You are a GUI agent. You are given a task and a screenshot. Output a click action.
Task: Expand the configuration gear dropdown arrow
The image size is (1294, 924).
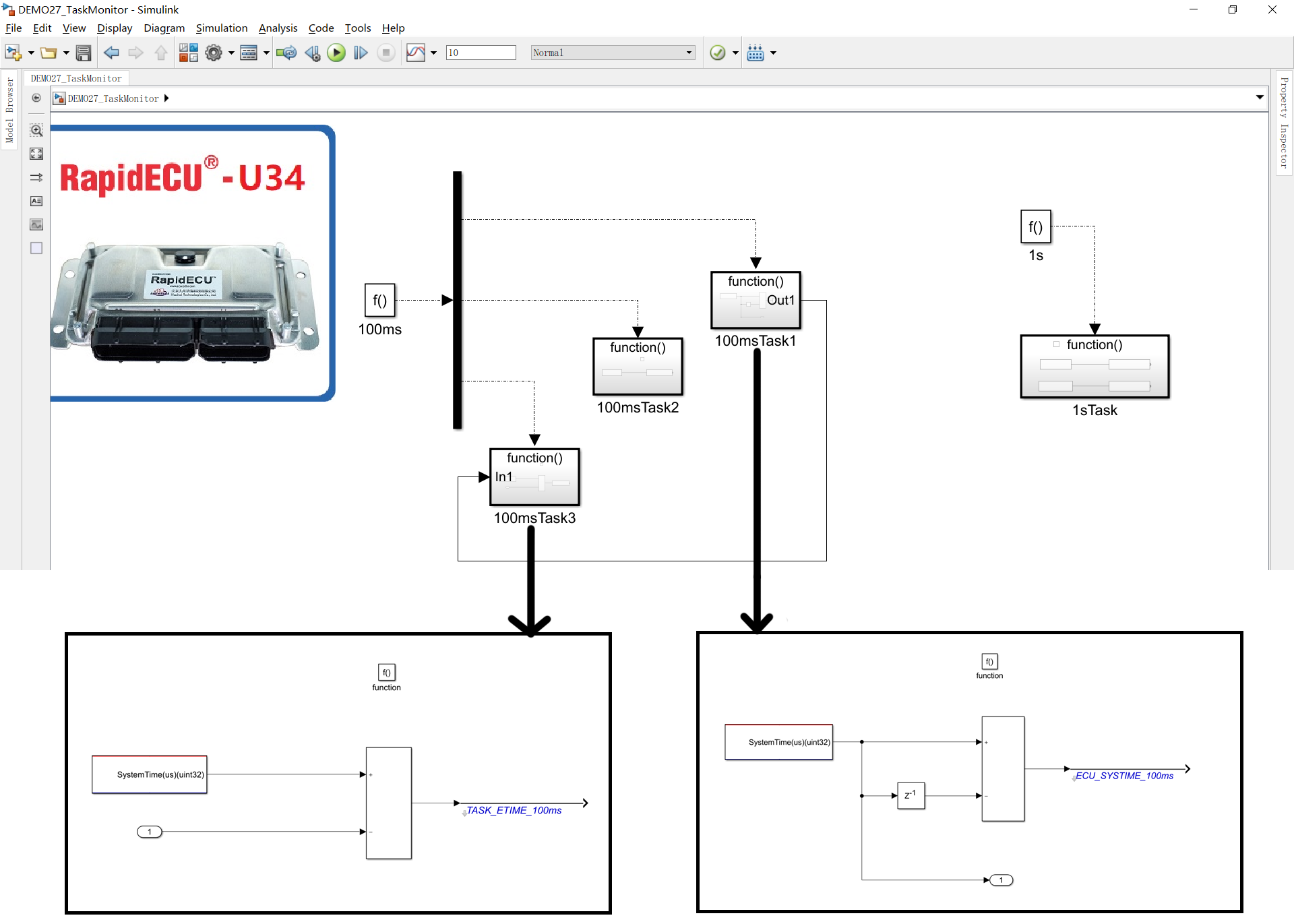(231, 53)
